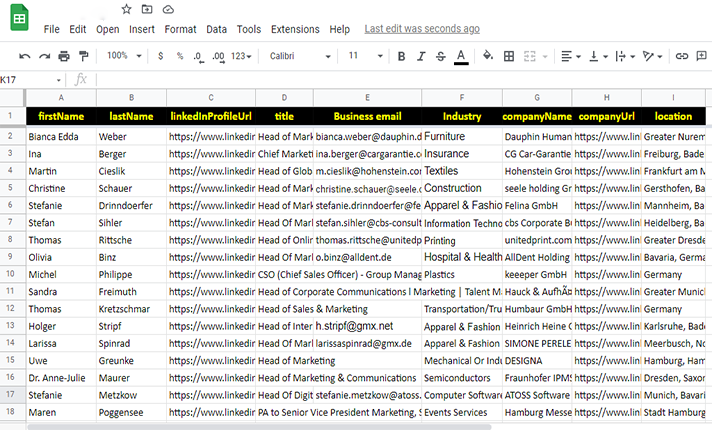Image resolution: width=712 pixels, height=430 pixels.
Task: Click 'Last edit was seconds ago' link
Action: [421, 29]
